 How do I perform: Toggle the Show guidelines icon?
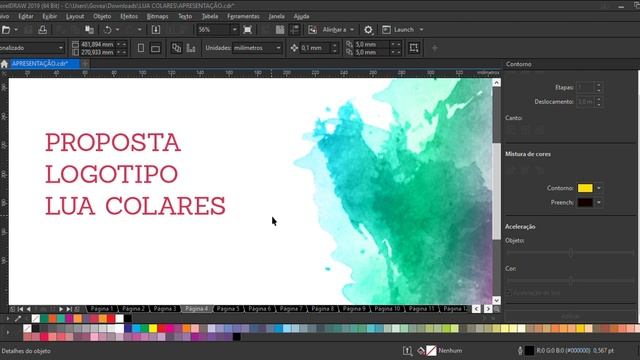(295, 30)
